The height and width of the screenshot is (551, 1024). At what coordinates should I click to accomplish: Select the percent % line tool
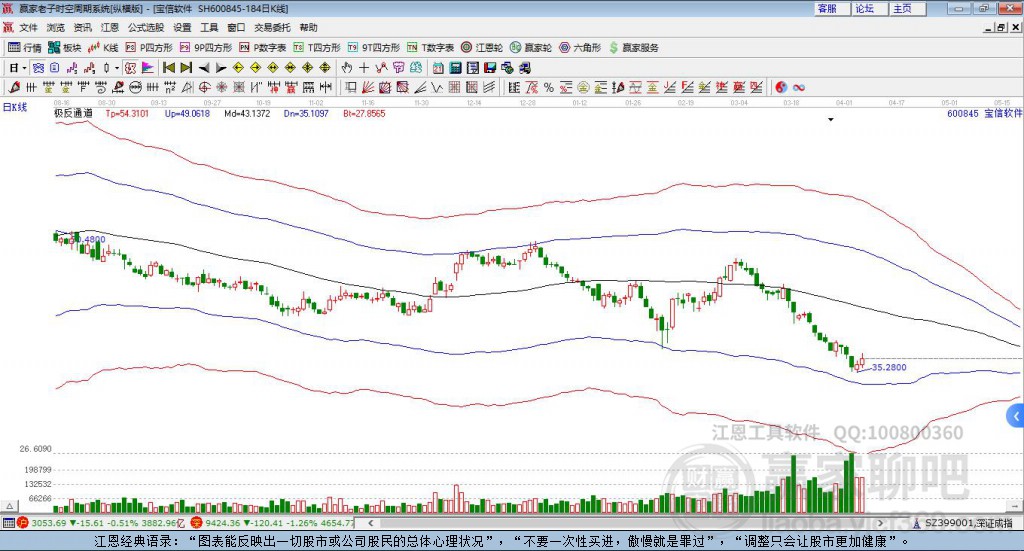point(549,87)
